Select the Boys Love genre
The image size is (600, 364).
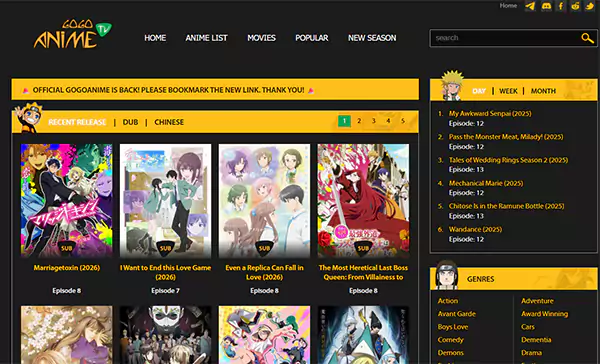[453, 327]
